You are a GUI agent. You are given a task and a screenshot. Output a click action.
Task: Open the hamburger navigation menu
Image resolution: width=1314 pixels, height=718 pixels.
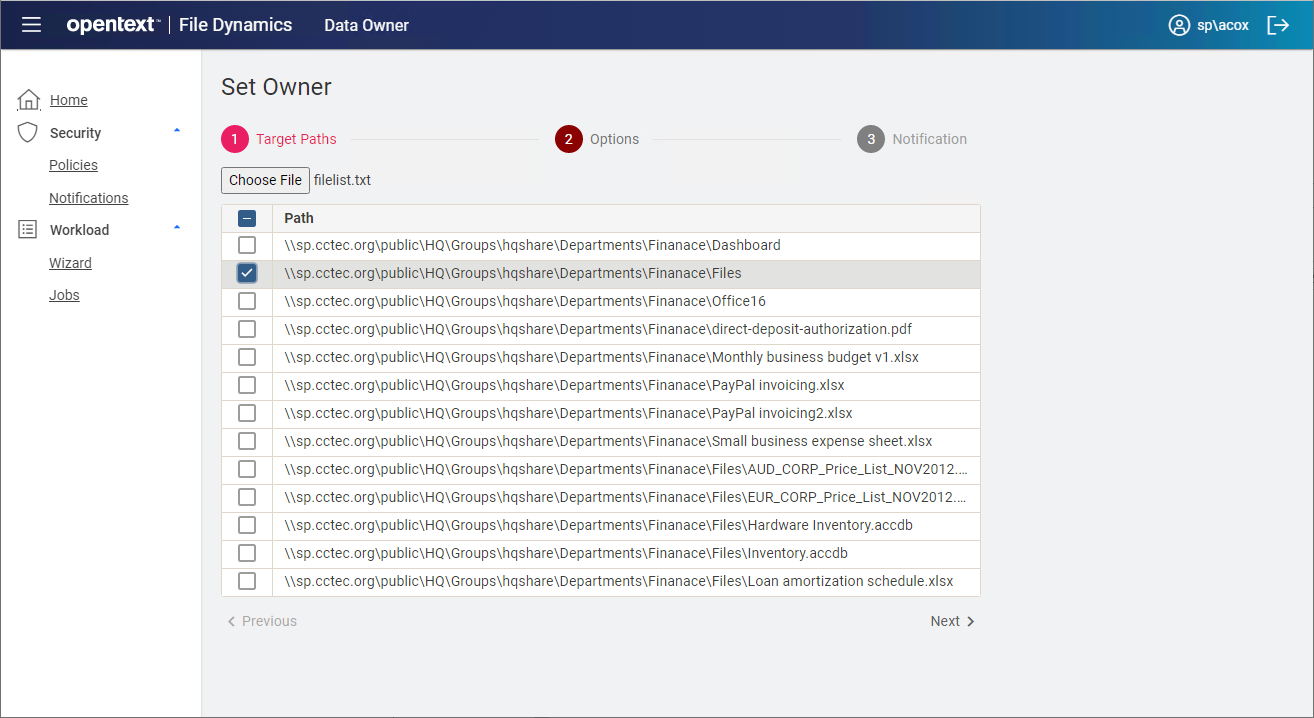pyautogui.click(x=31, y=25)
